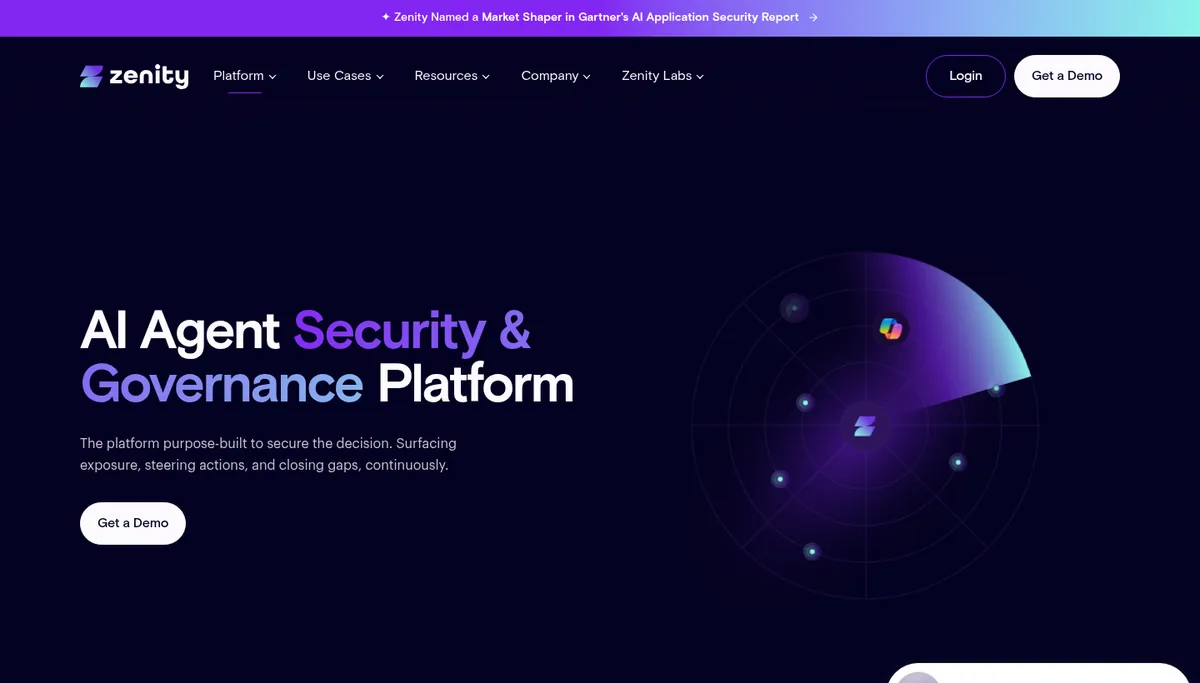Click the Get a Demo button below the hero text

click(x=133, y=523)
